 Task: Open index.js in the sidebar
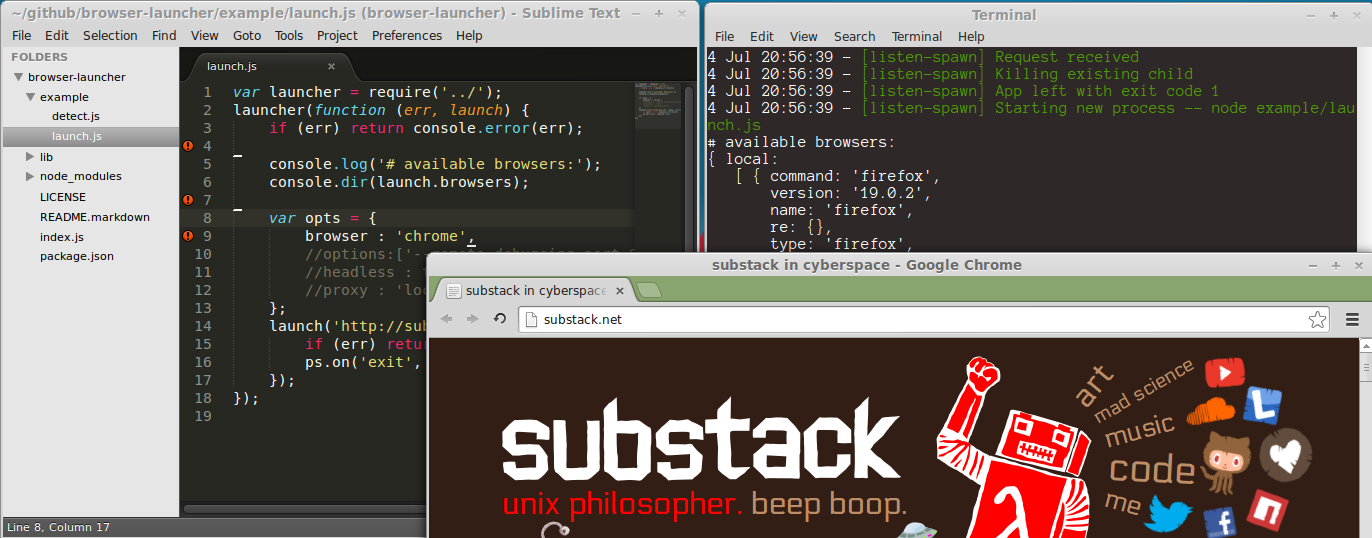(61, 237)
